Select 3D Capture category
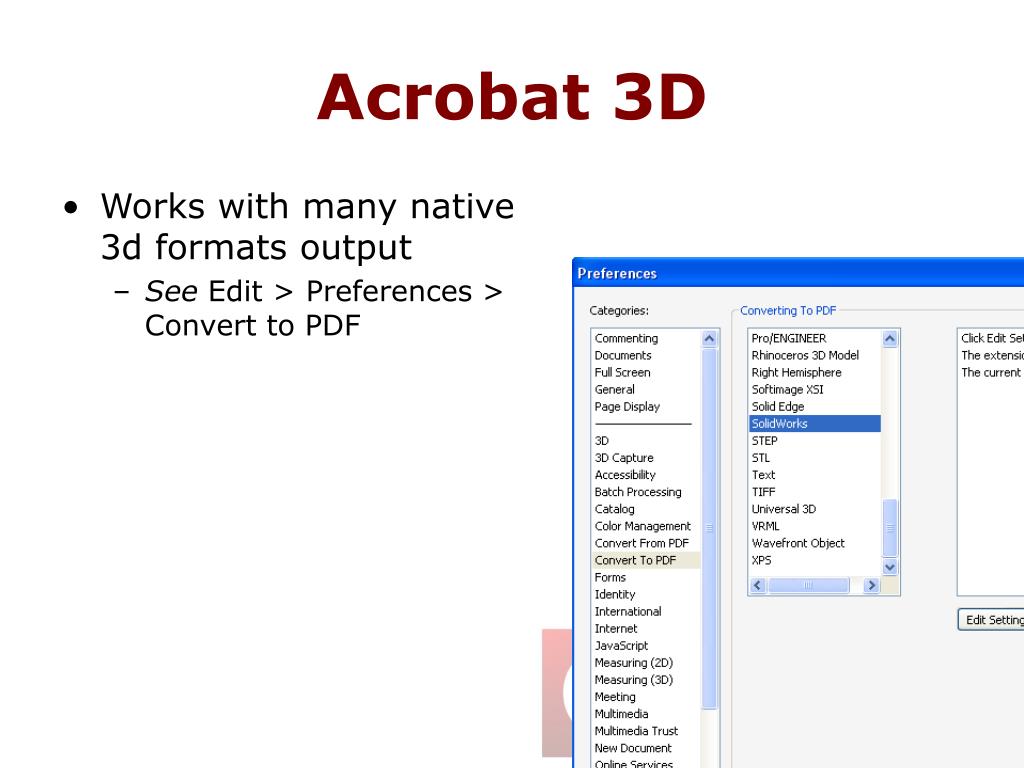This screenshot has width=1024, height=768. tap(624, 458)
